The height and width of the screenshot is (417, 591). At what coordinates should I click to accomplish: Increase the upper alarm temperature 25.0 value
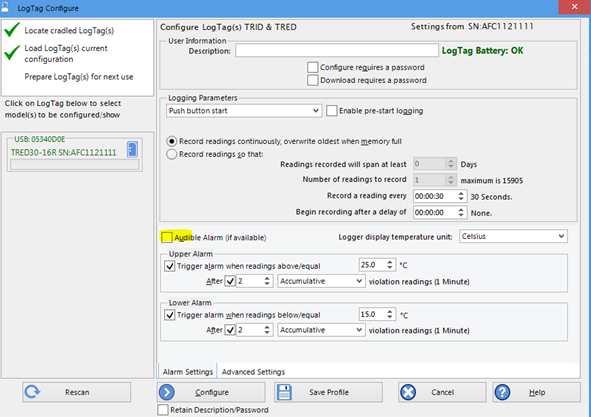390,262
